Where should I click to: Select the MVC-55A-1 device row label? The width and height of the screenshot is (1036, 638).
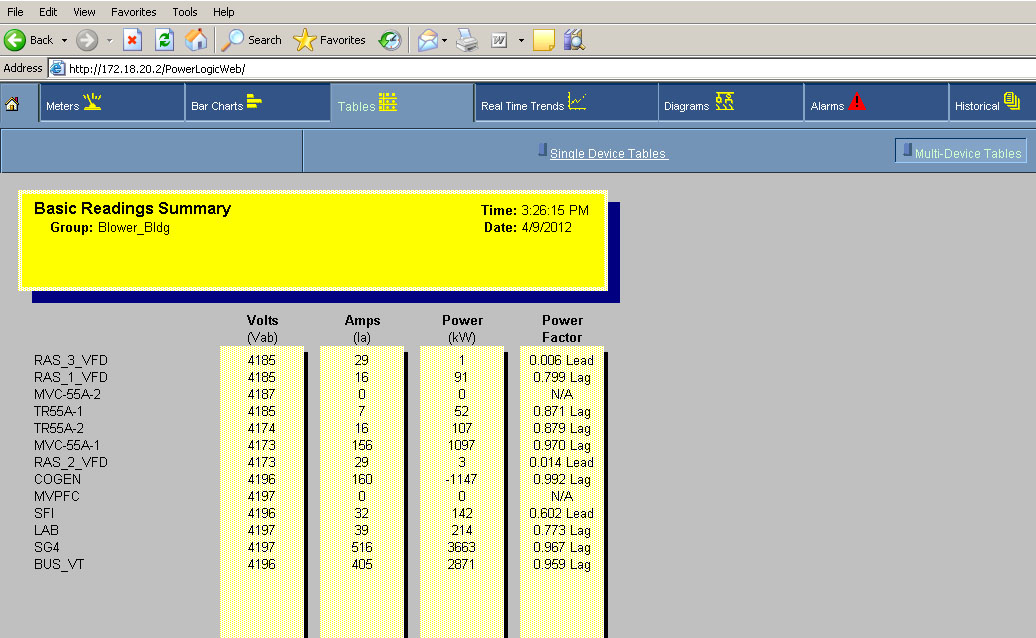pos(67,446)
